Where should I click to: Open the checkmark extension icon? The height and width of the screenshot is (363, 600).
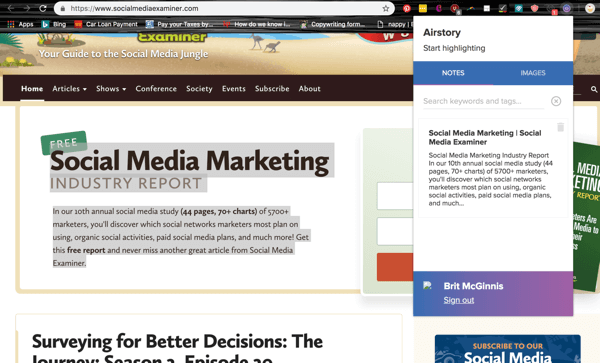503,8
